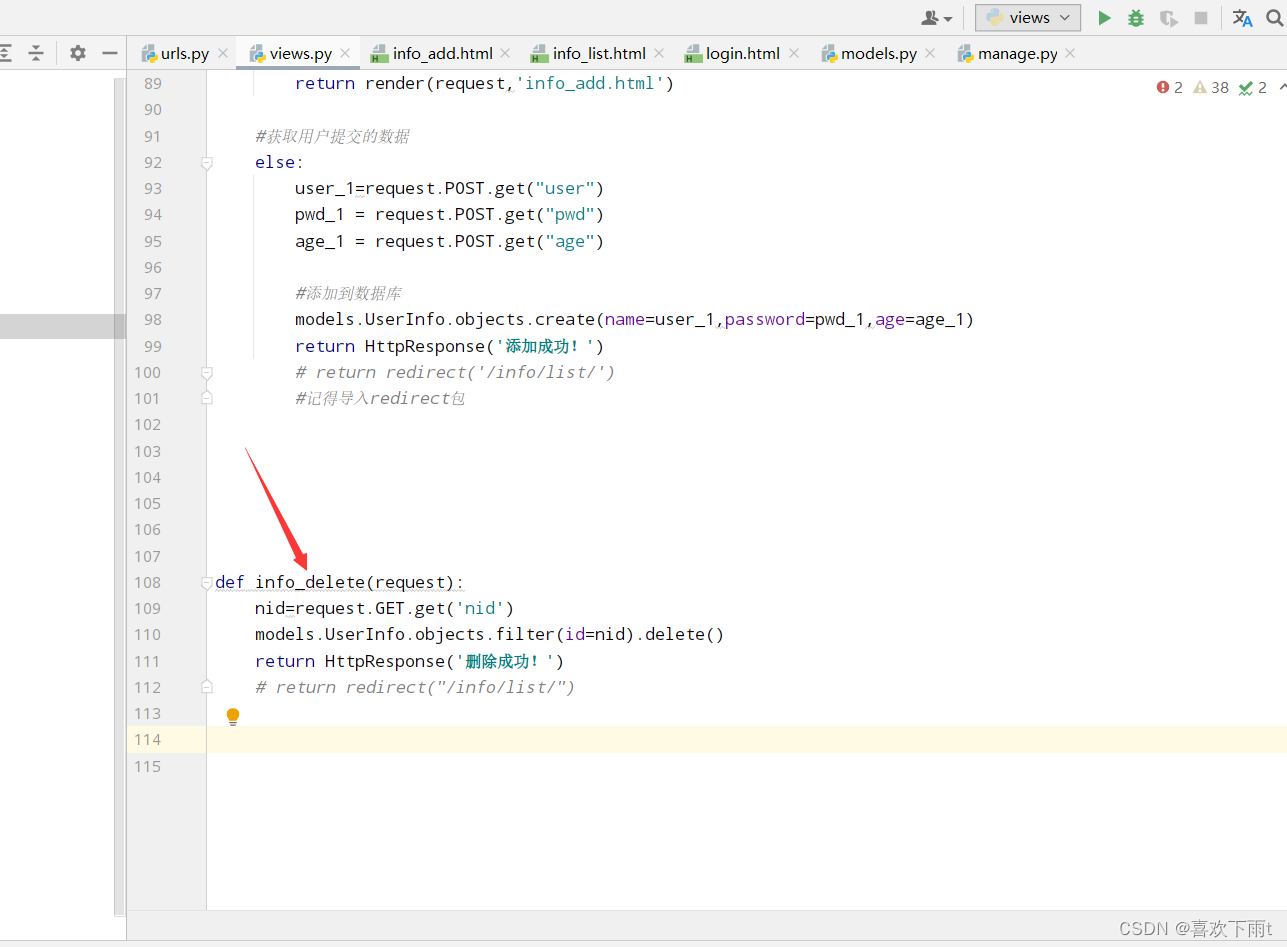Open project panel settings gear
This screenshot has width=1287, height=947.
pos(78,53)
